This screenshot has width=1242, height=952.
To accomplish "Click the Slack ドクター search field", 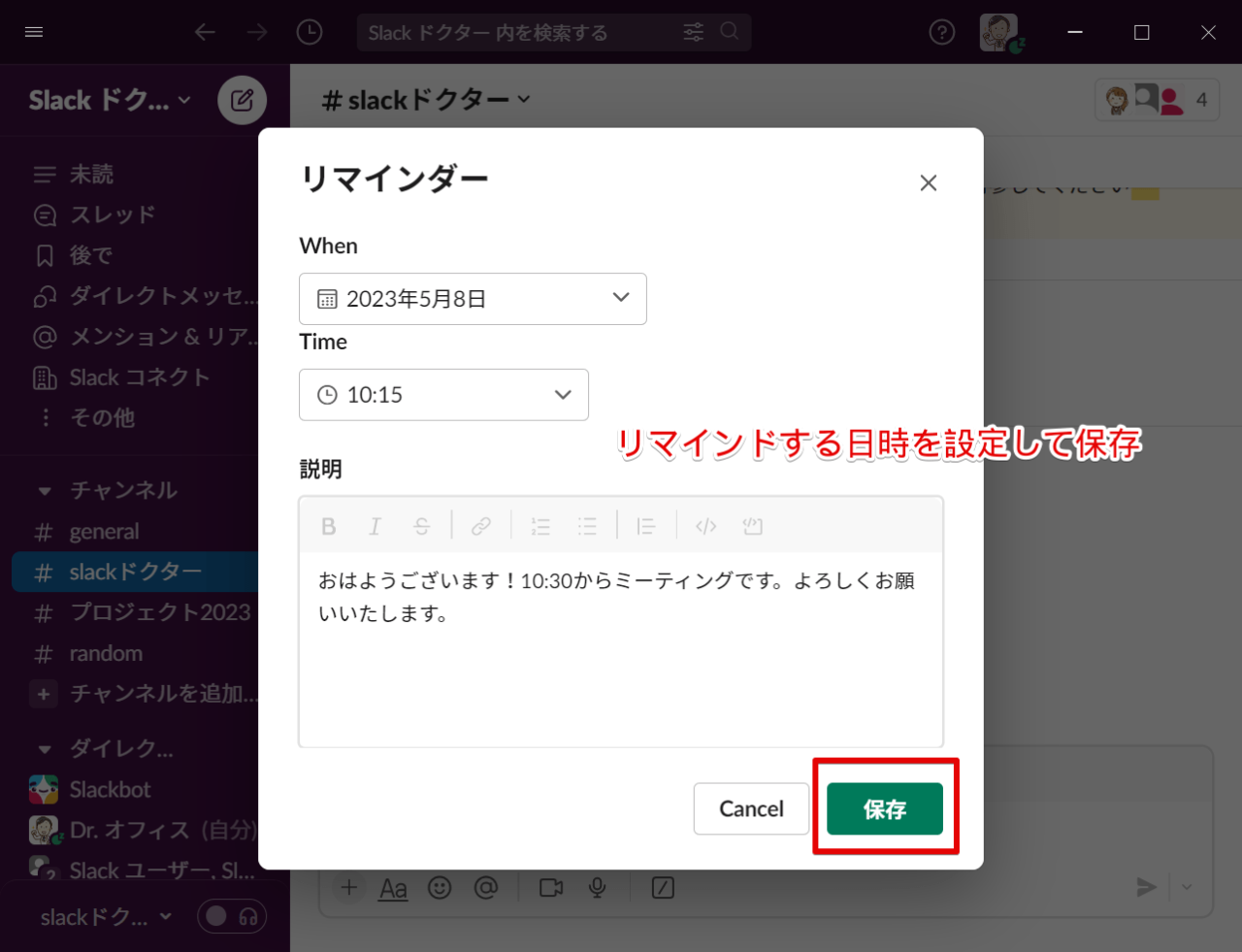I will point(554,32).
